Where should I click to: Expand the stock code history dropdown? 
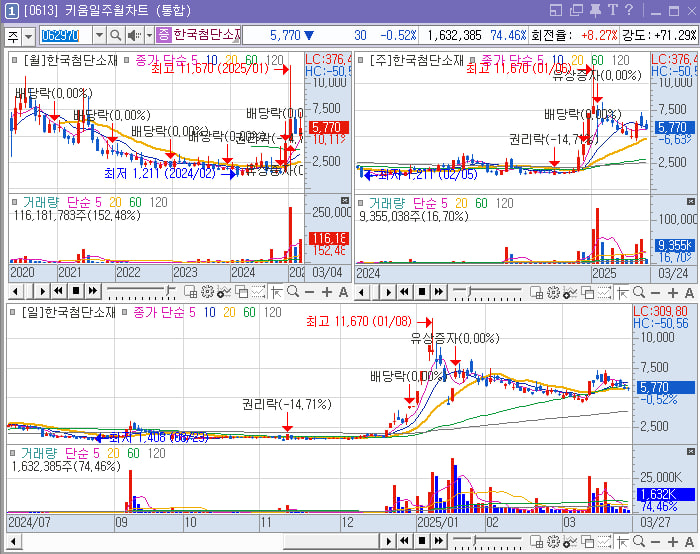100,35
